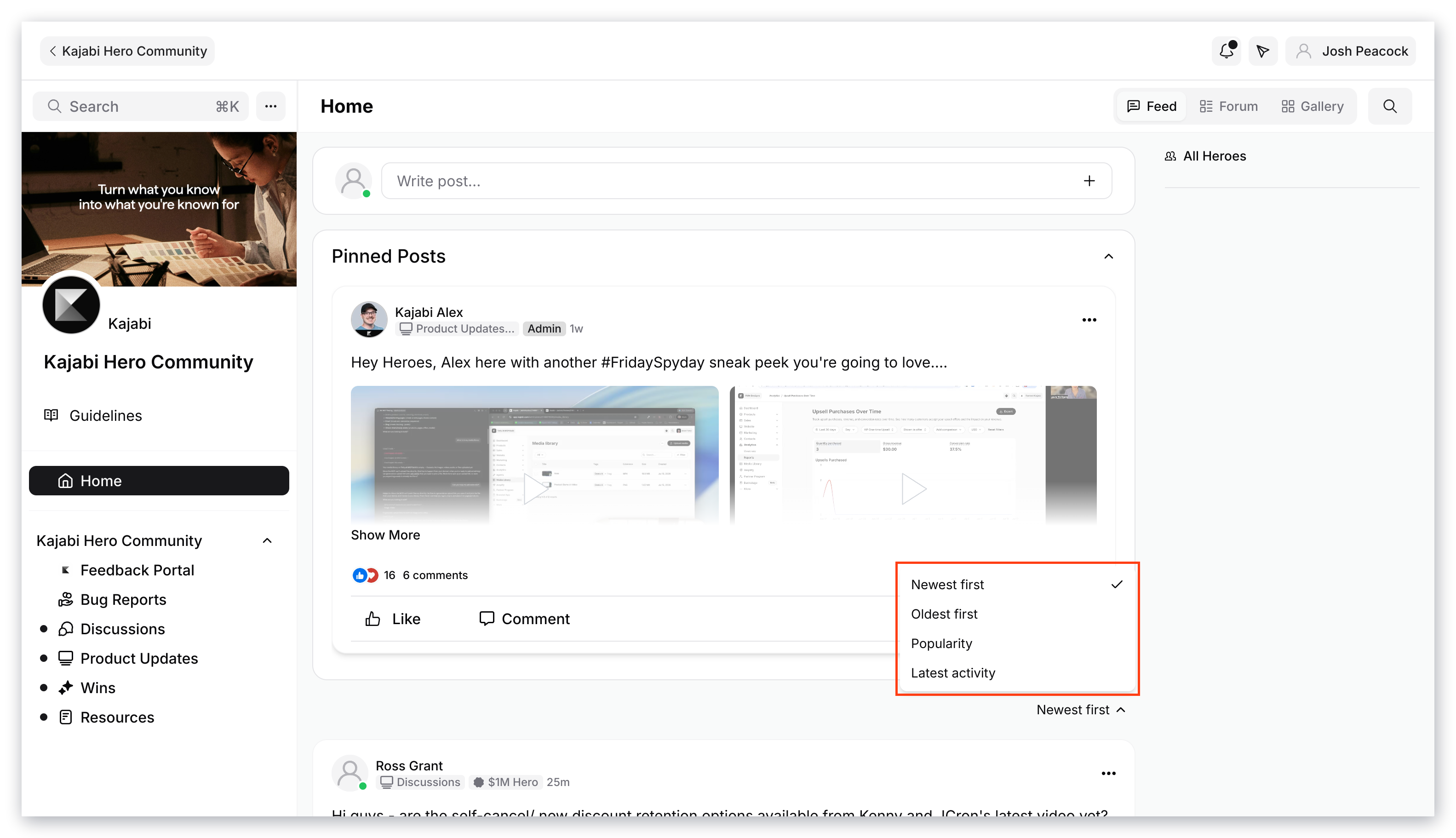
Task: Click plus icon in Write post box
Action: [1089, 181]
